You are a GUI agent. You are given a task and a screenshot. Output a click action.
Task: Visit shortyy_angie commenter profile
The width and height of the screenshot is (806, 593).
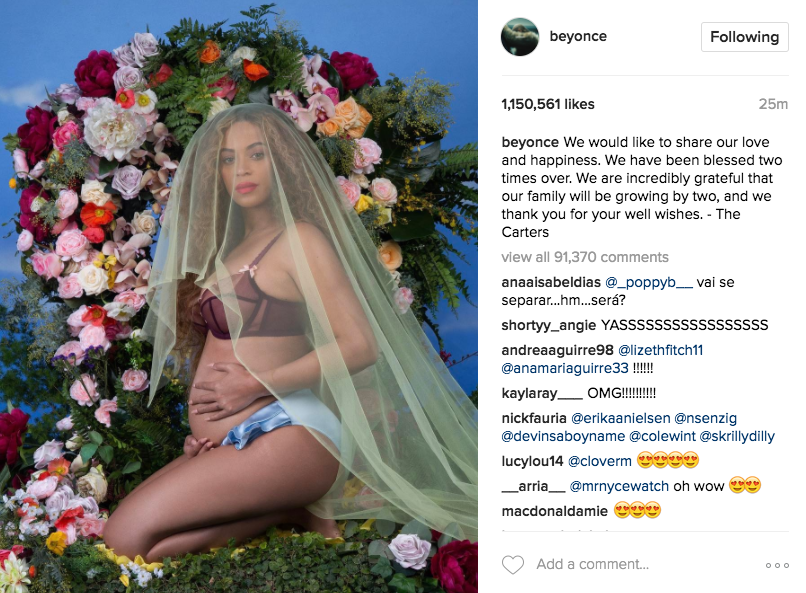tap(548, 325)
